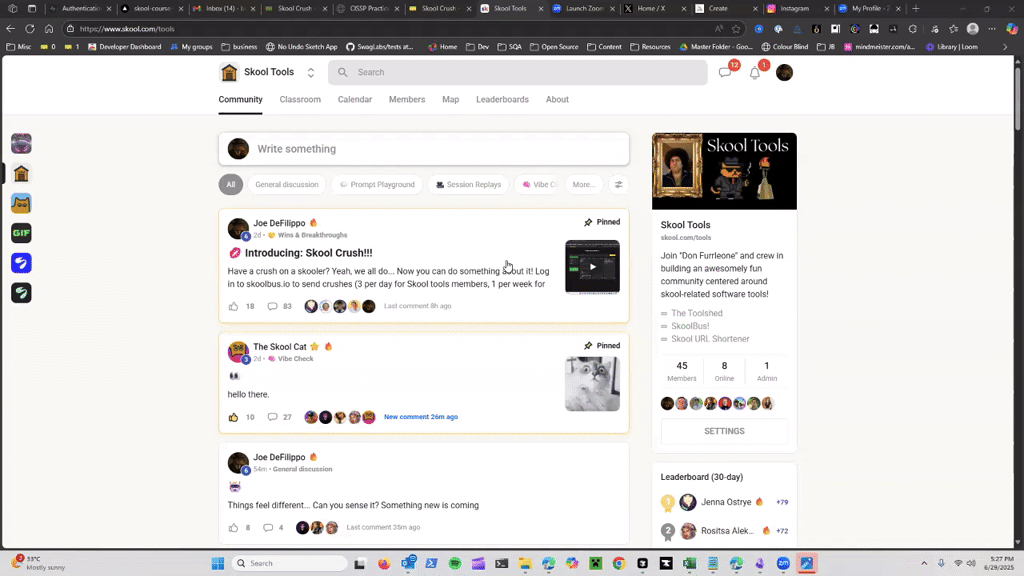Select the All filter chip
This screenshot has width=1024, height=576.
pyautogui.click(x=231, y=184)
